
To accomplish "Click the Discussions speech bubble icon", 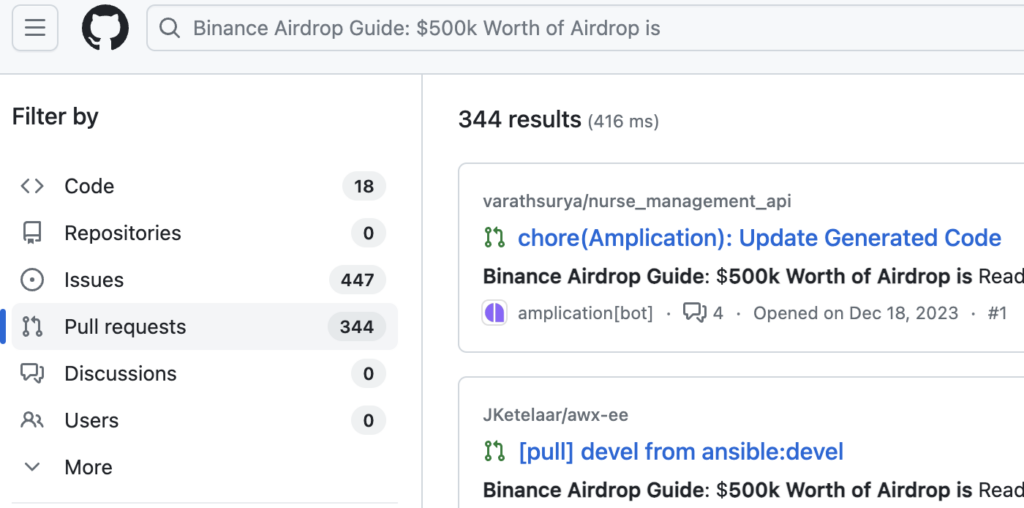I will click(x=32, y=374).
